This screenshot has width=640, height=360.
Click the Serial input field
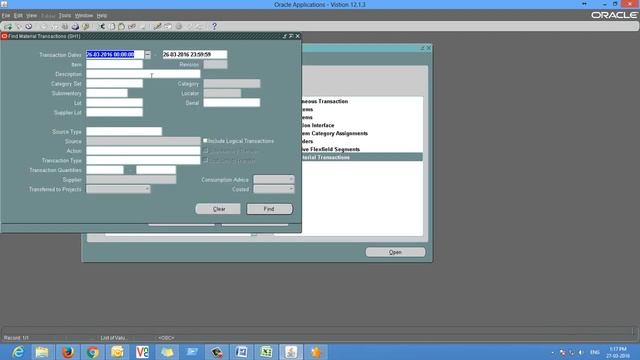231,103
